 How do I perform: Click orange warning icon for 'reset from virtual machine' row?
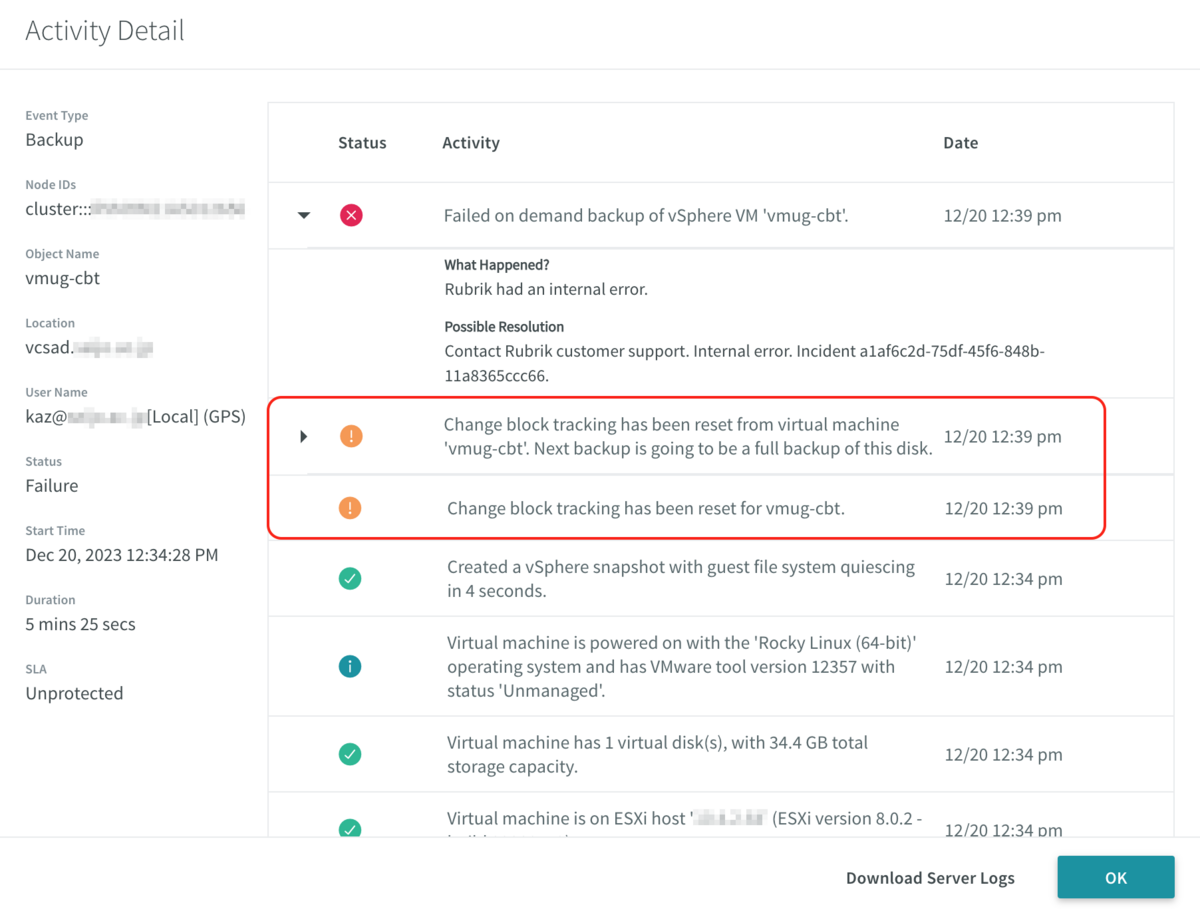coord(351,436)
